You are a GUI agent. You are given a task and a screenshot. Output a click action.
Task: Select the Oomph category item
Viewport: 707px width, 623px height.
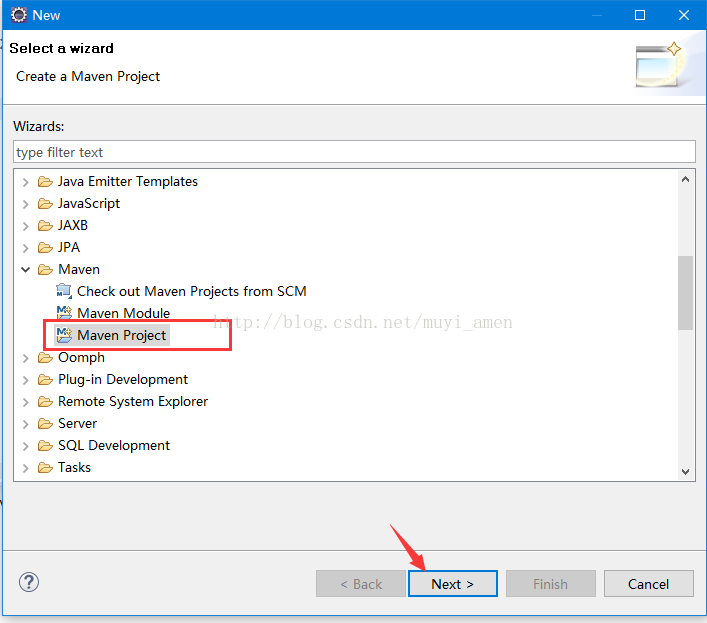point(81,357)
